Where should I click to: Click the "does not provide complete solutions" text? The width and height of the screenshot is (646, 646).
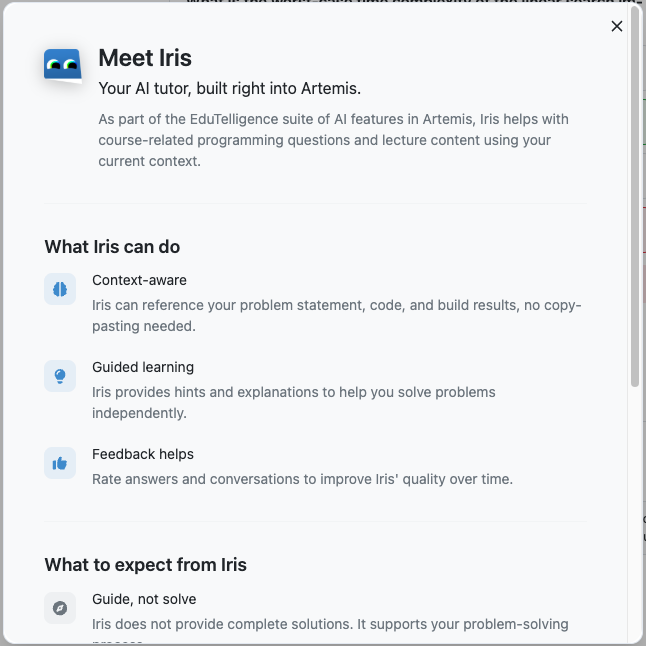tap(330, 624)
